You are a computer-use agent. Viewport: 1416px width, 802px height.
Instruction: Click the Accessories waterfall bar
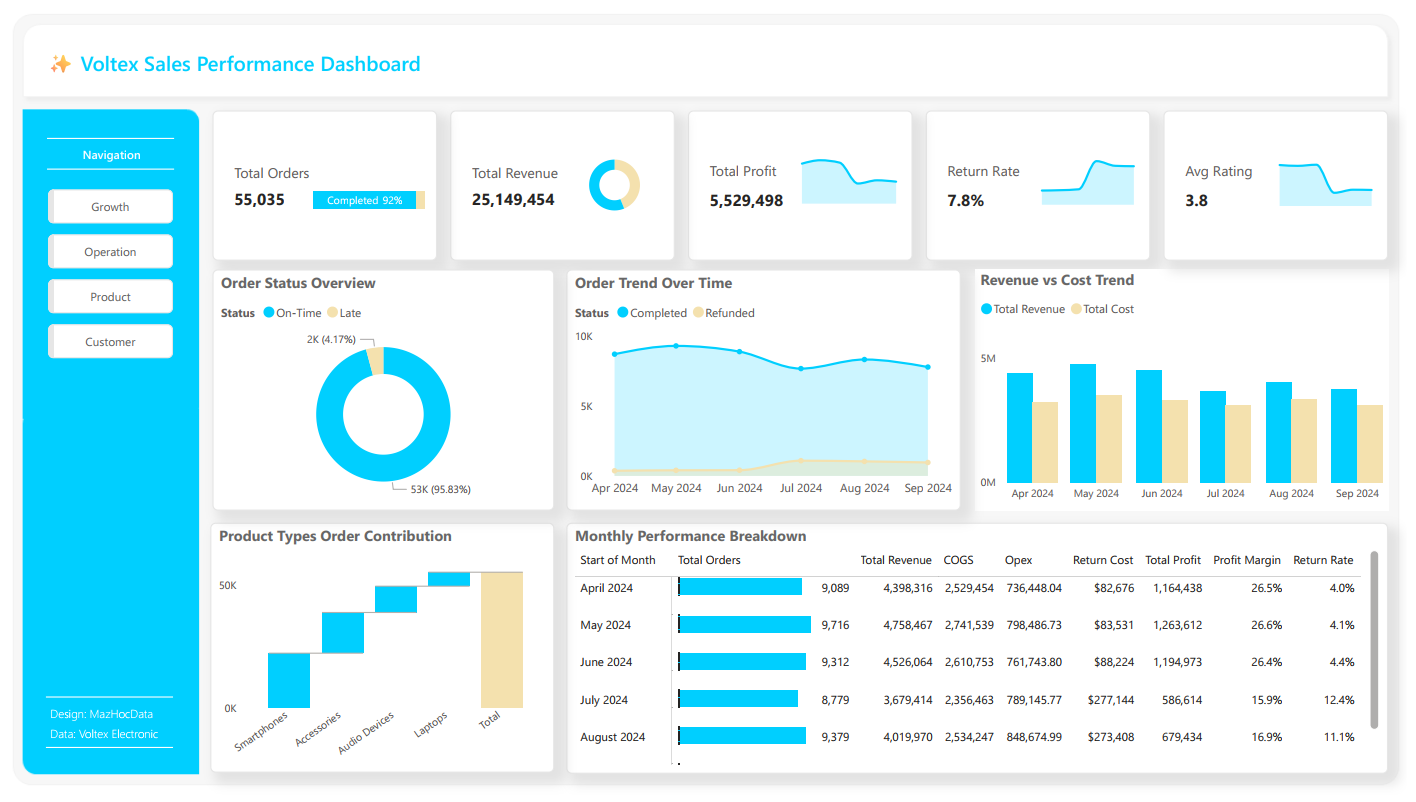(343, 632)
